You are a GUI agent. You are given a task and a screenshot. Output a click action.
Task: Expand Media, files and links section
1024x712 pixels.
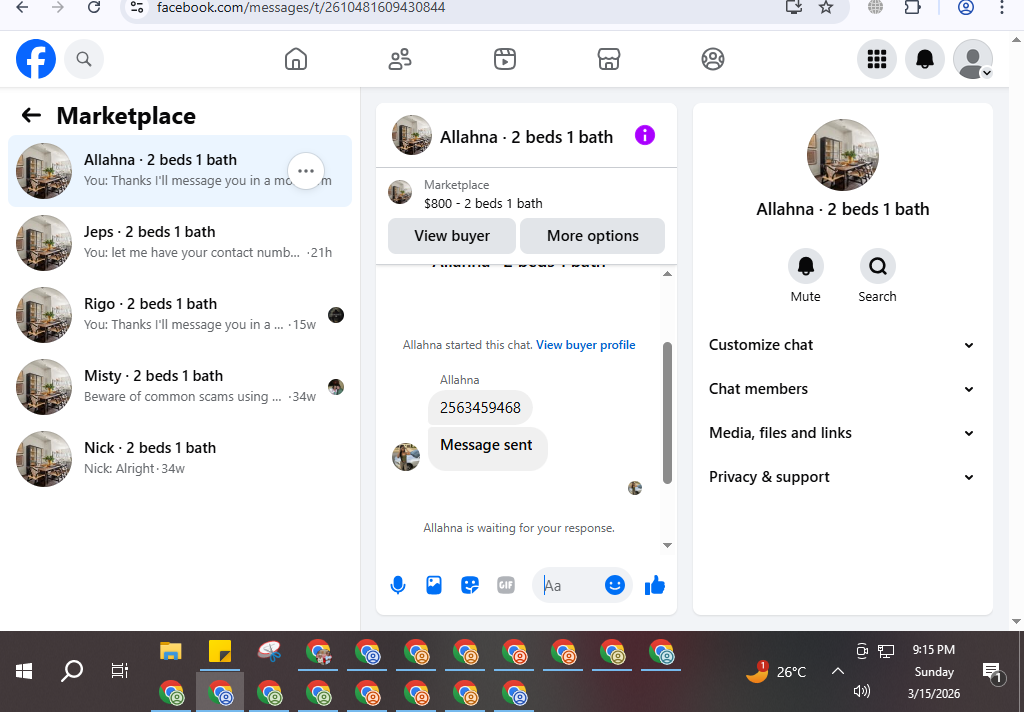tap(842, 432)
